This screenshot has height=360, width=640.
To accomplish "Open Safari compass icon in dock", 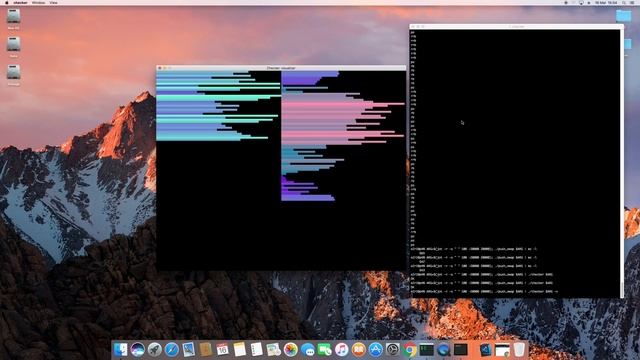I will click(171, 350).
